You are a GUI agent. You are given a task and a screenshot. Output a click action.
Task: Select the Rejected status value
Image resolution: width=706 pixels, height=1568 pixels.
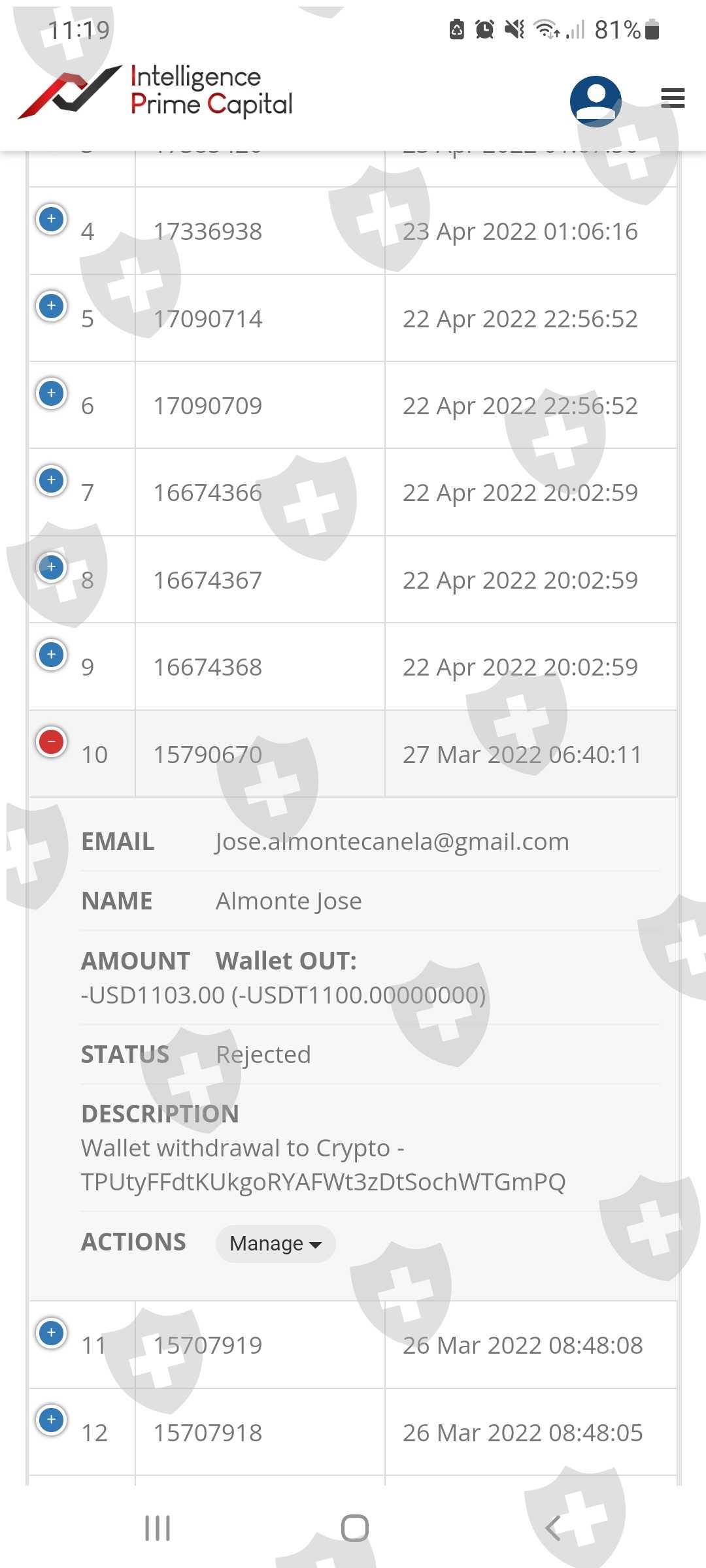click(x=263, y=1054)
